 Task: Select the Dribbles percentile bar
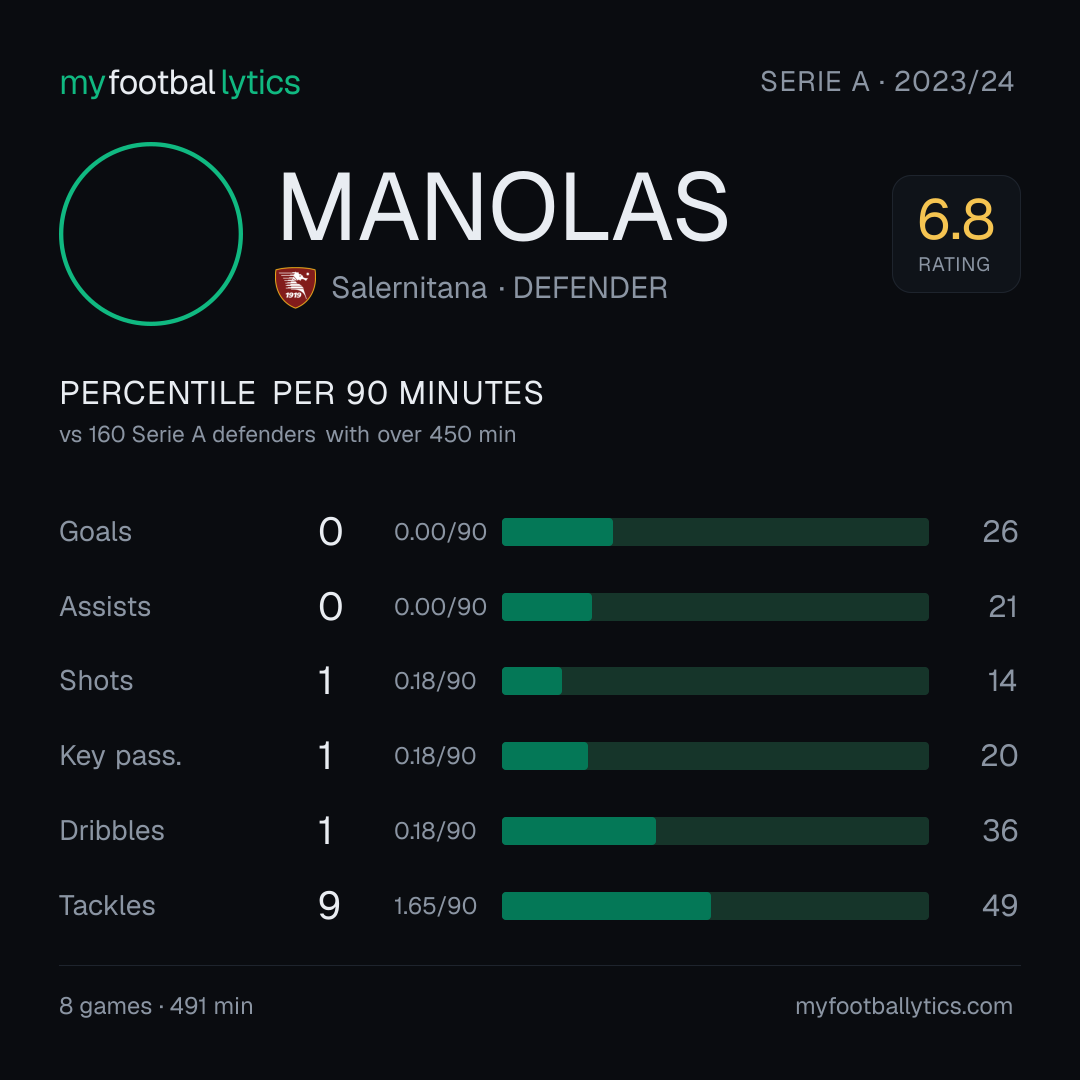click(715, 831)
